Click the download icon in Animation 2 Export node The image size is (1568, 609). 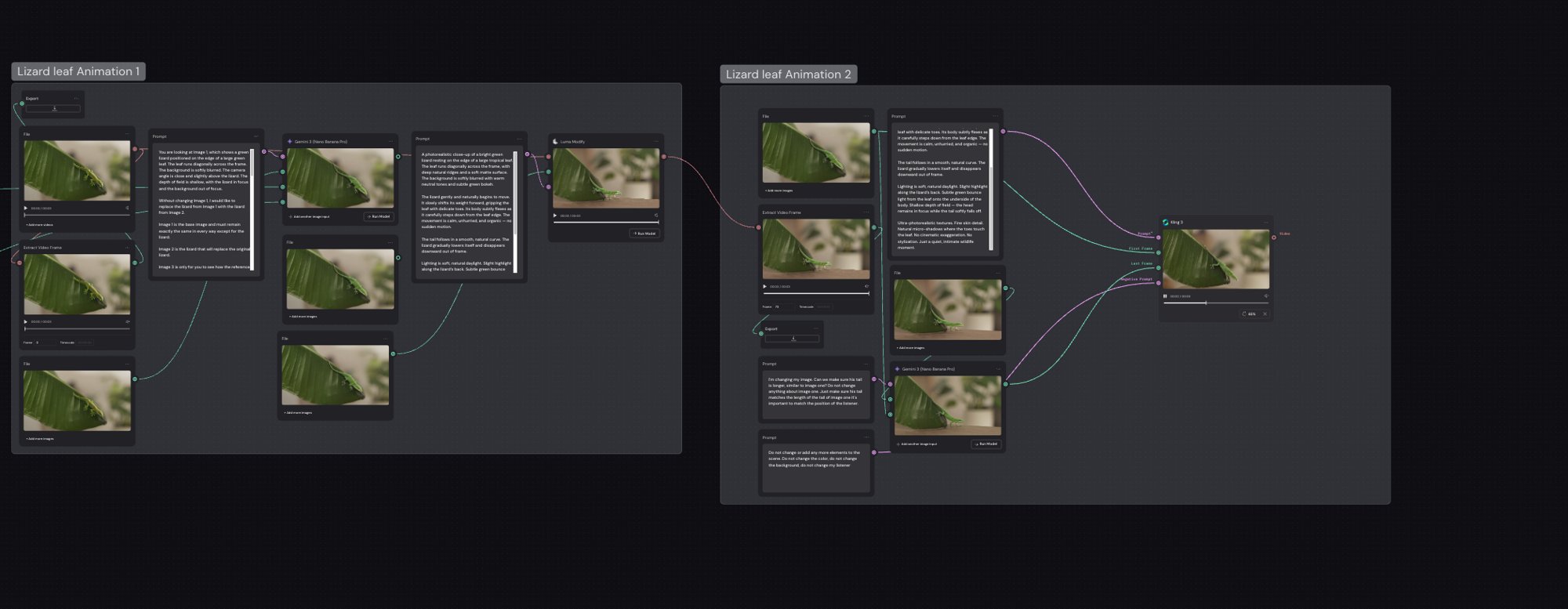(793, 339)
